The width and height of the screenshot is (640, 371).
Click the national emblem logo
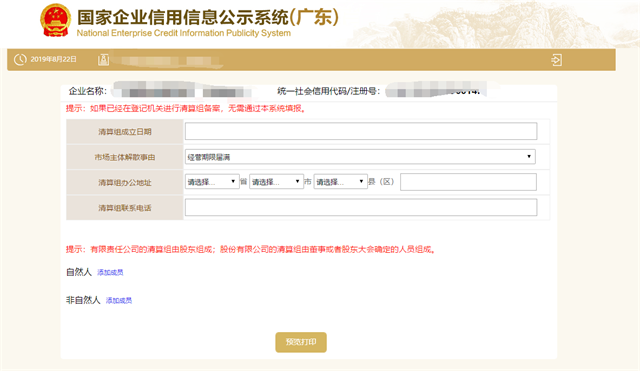coord(56,20)
